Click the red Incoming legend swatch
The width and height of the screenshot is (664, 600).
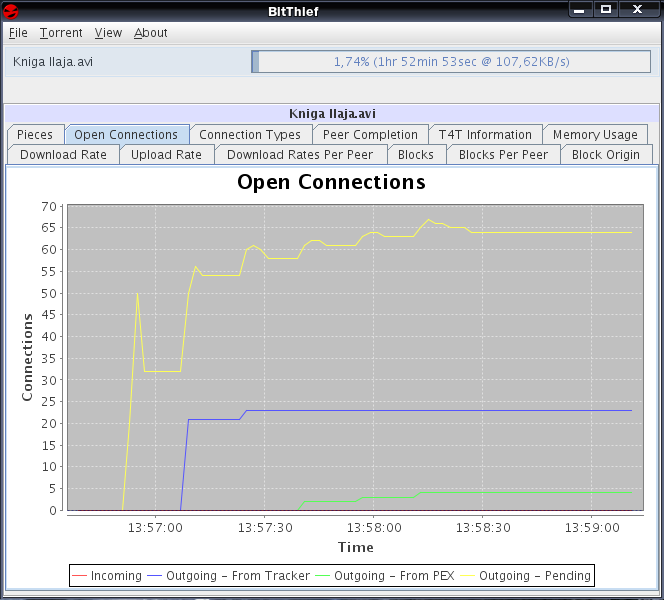coord(79,576)
